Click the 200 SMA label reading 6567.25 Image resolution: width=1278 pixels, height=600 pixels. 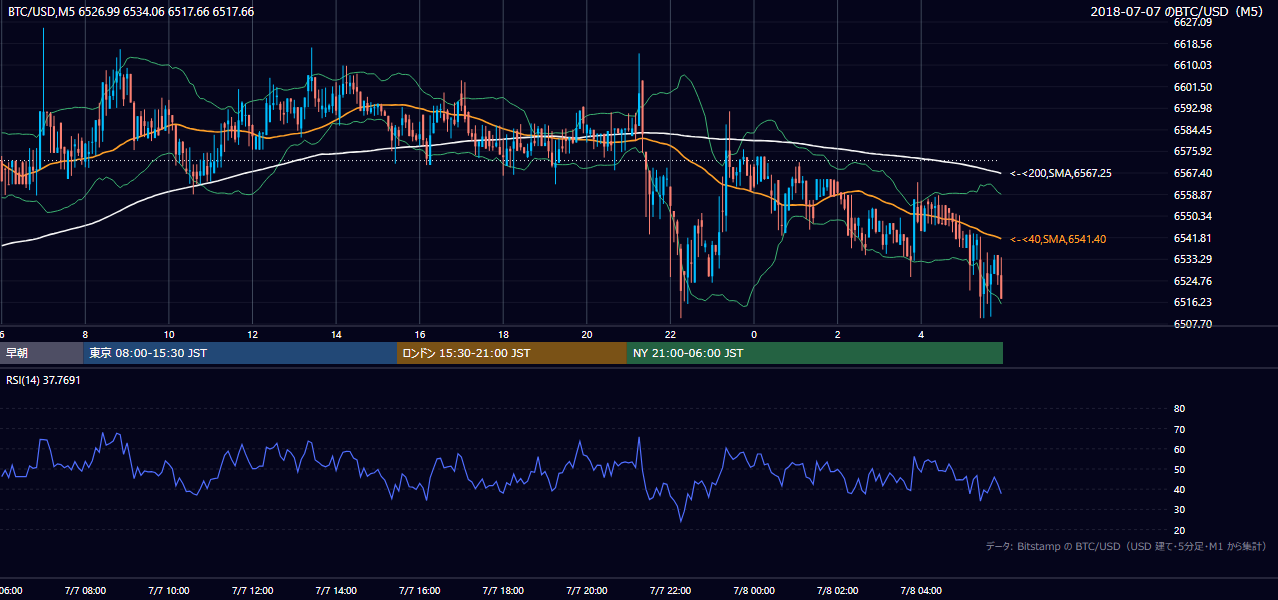1061,173
